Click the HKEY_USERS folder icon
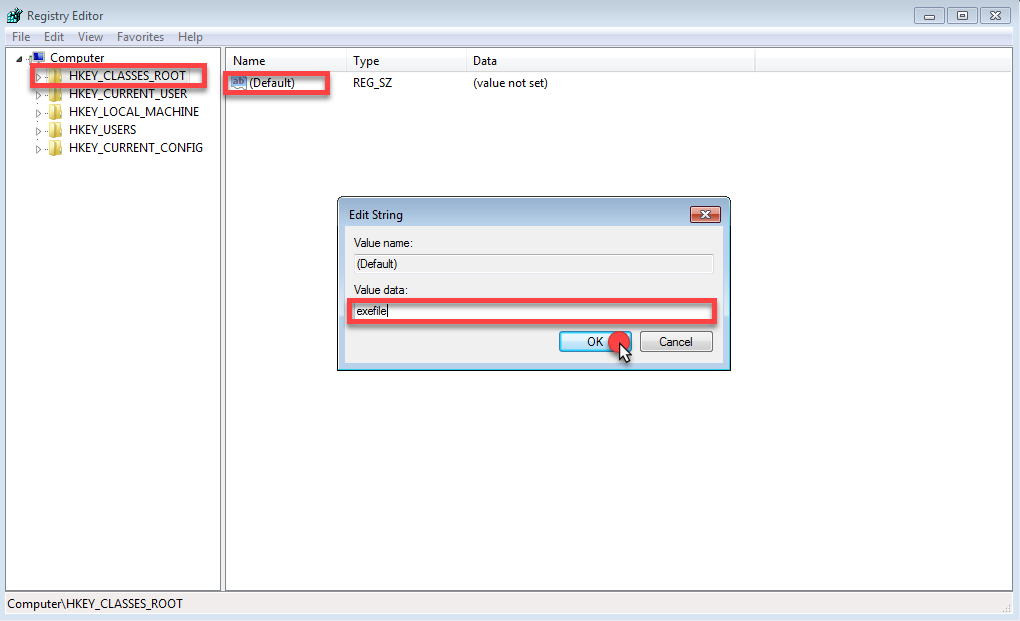The width and height of the screenshot is (1020, 621). (56, 130)
